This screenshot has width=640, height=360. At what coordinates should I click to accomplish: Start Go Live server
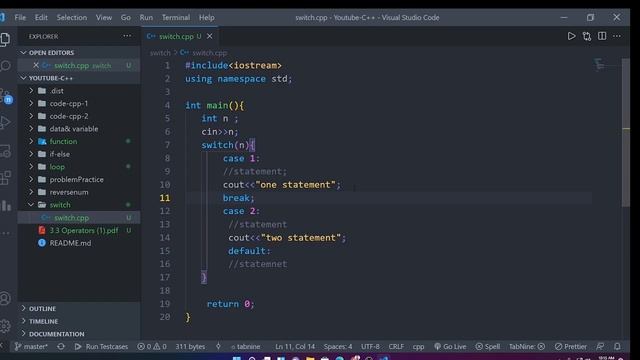coord(450,347)
